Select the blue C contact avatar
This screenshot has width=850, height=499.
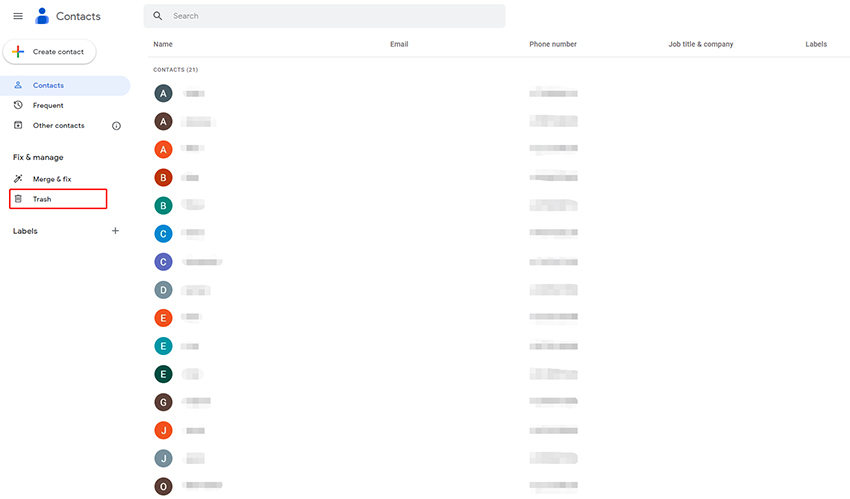[163, 234]
